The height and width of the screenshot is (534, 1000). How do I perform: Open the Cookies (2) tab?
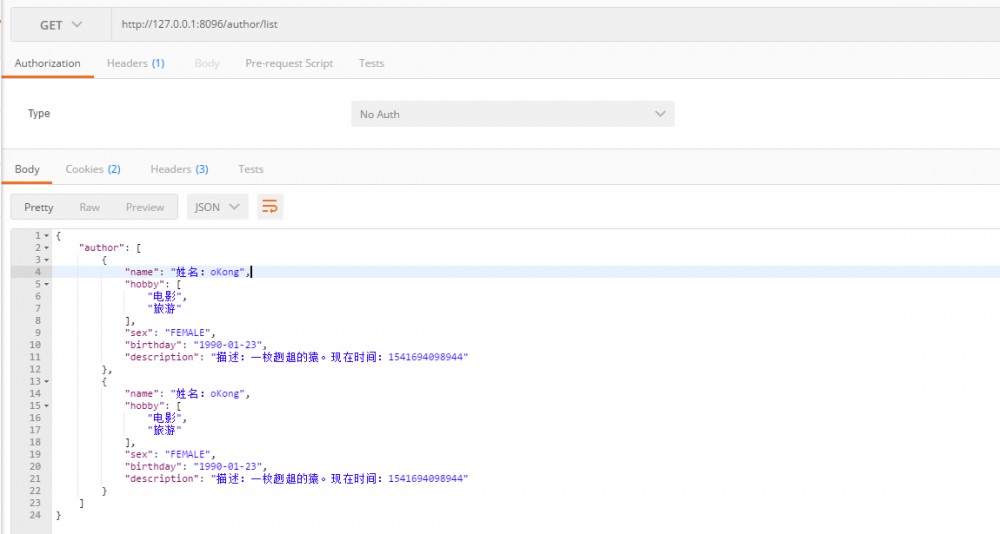tap(93, 169)
